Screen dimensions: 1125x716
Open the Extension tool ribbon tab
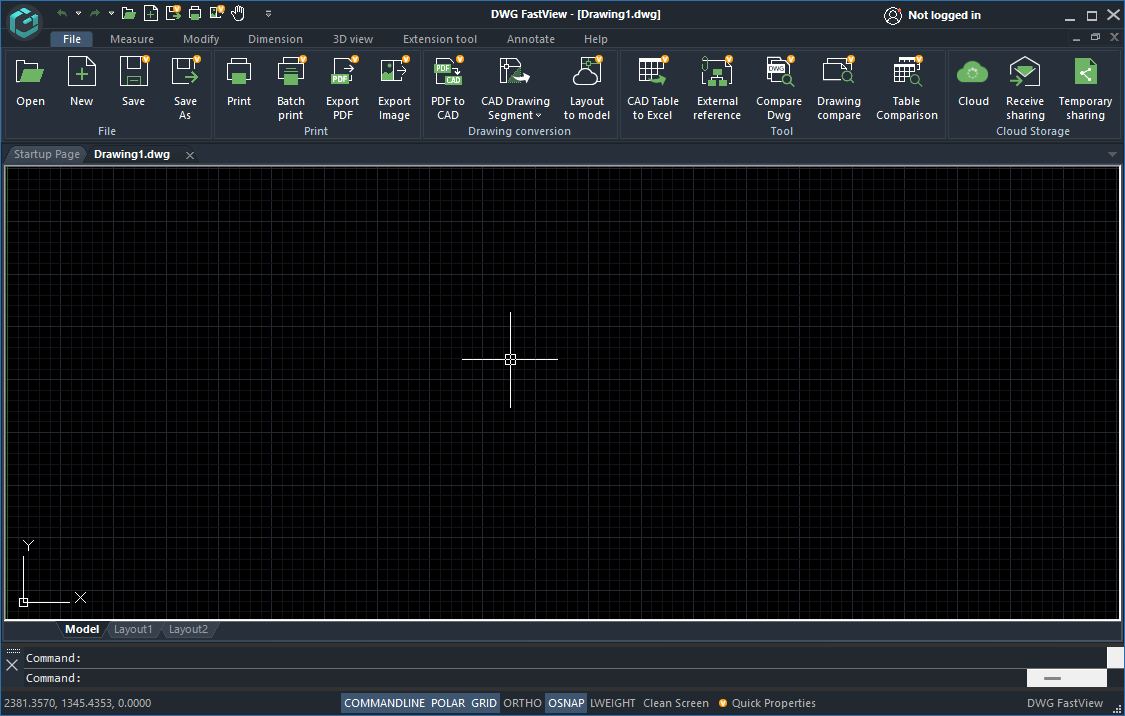tap(440, 39)
